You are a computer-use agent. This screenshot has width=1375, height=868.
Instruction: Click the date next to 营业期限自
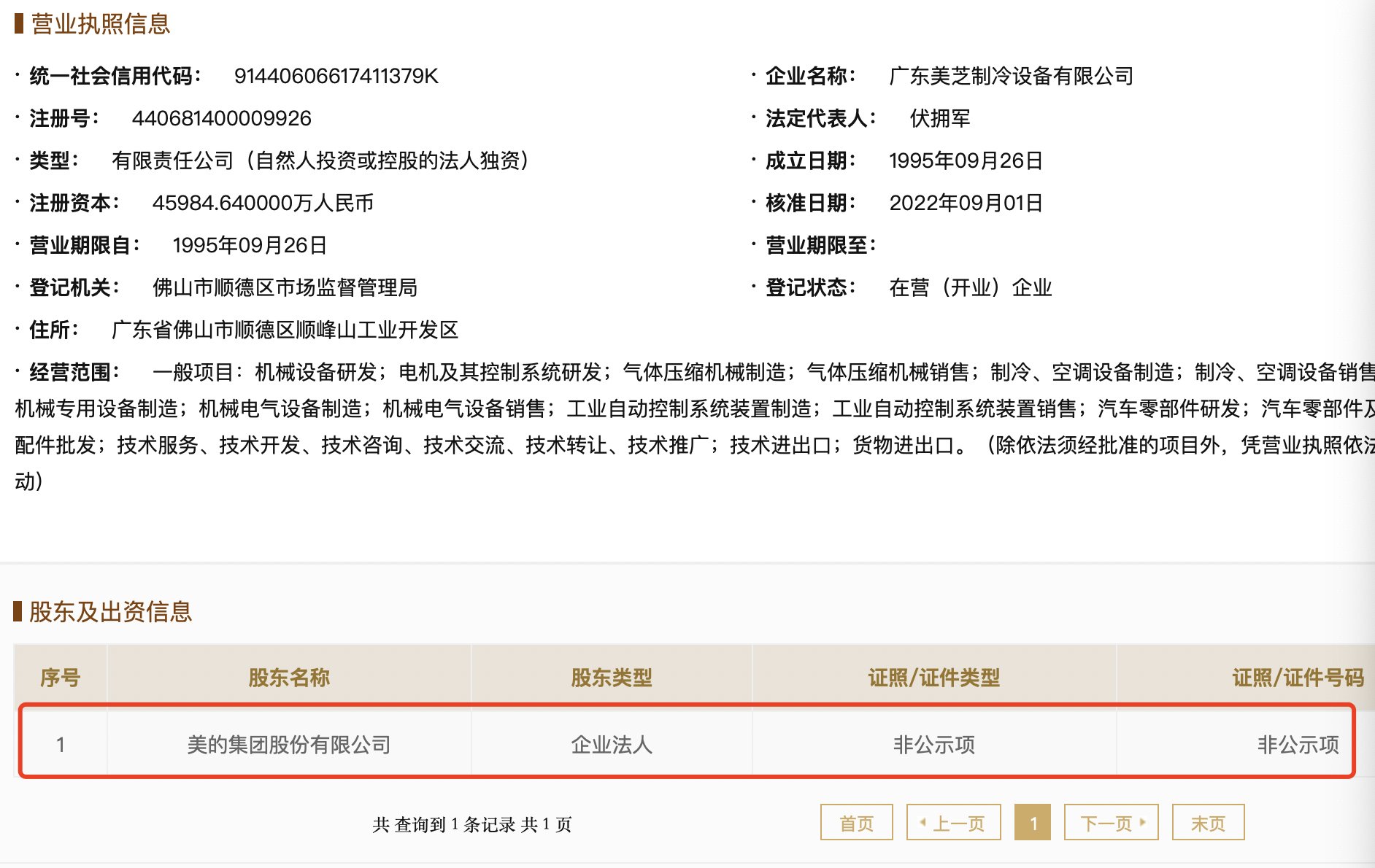click(x=250, y=245)
